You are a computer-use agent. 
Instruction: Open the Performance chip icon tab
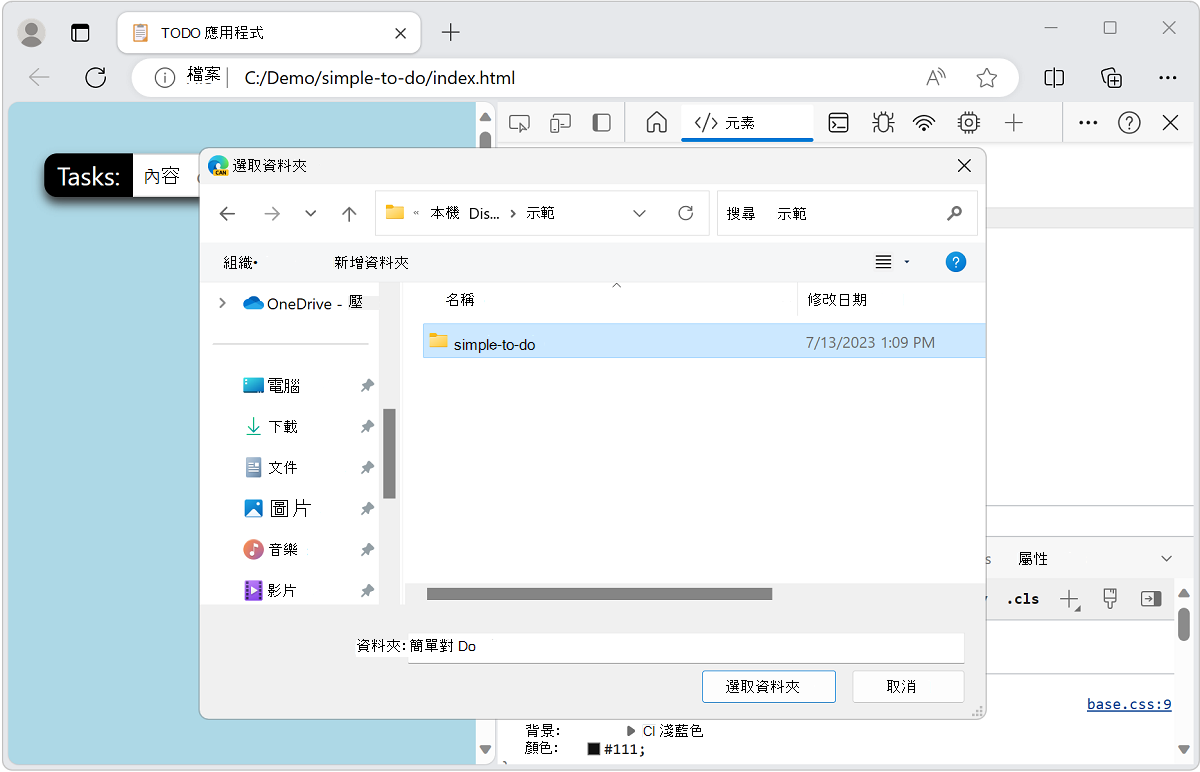[x=968, y=123]
